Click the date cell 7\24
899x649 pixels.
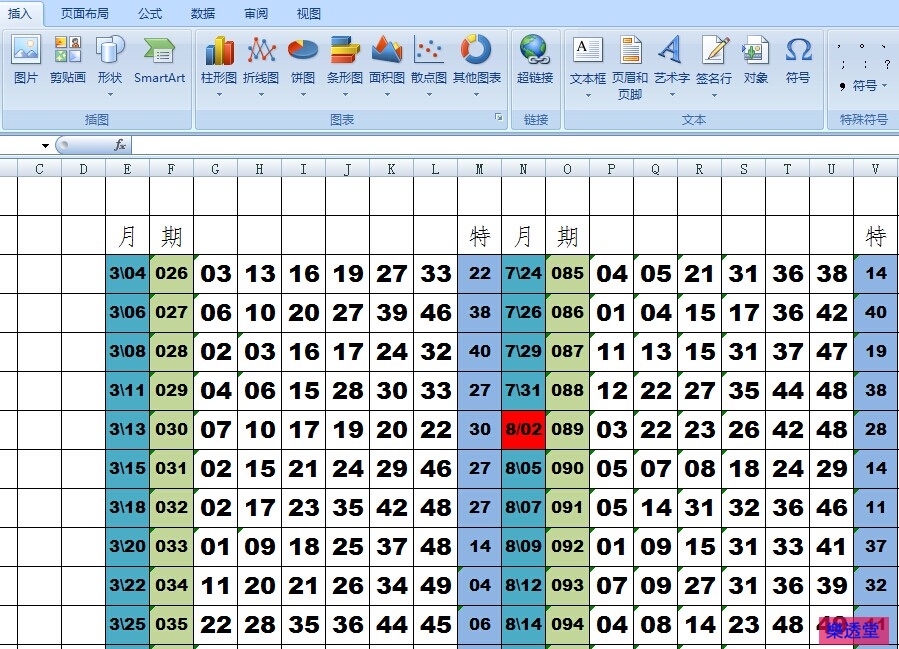pos(523,273)
